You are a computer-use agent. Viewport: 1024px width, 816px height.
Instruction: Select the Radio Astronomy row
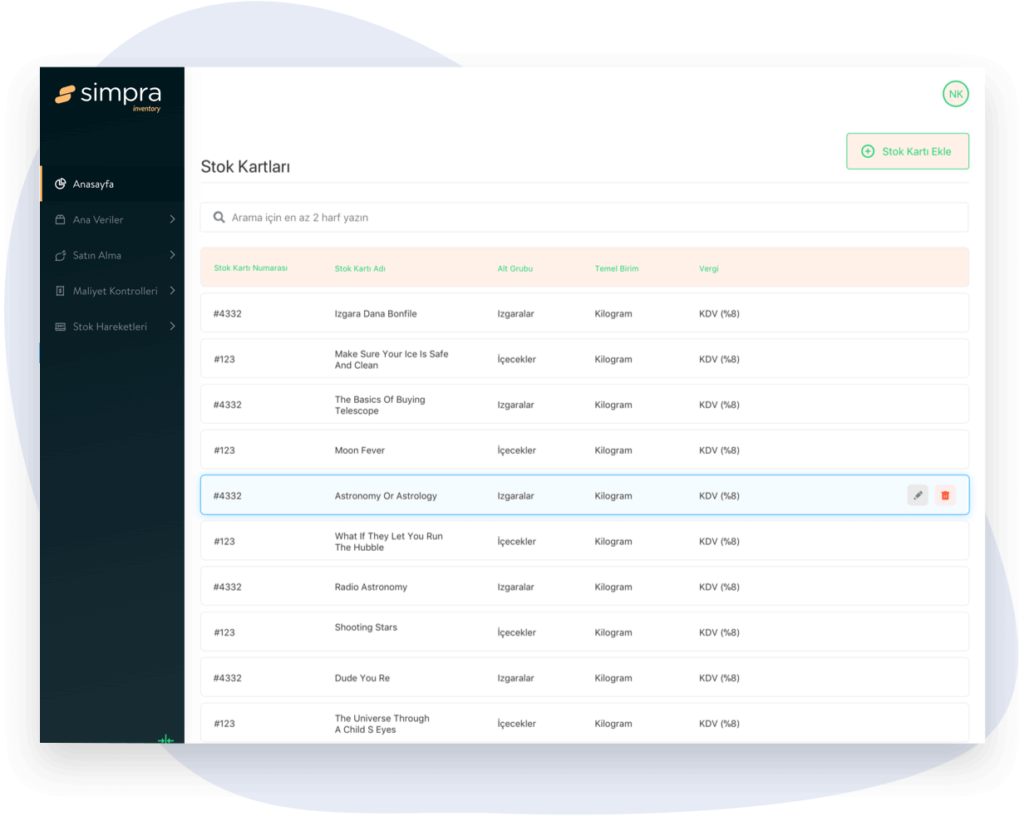584,587
